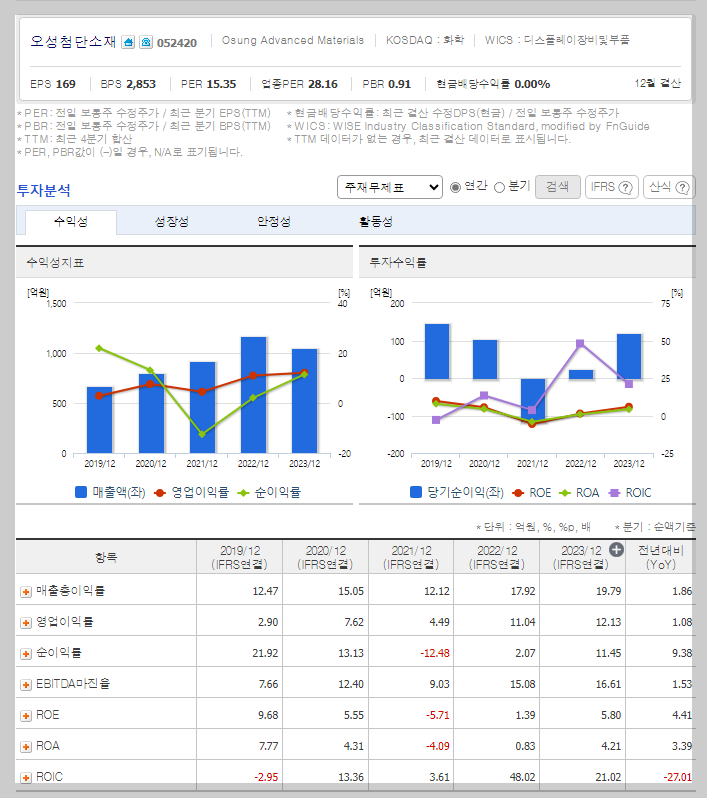
Task: Click the 항목 table header
Action: click(x=106, y=557)
